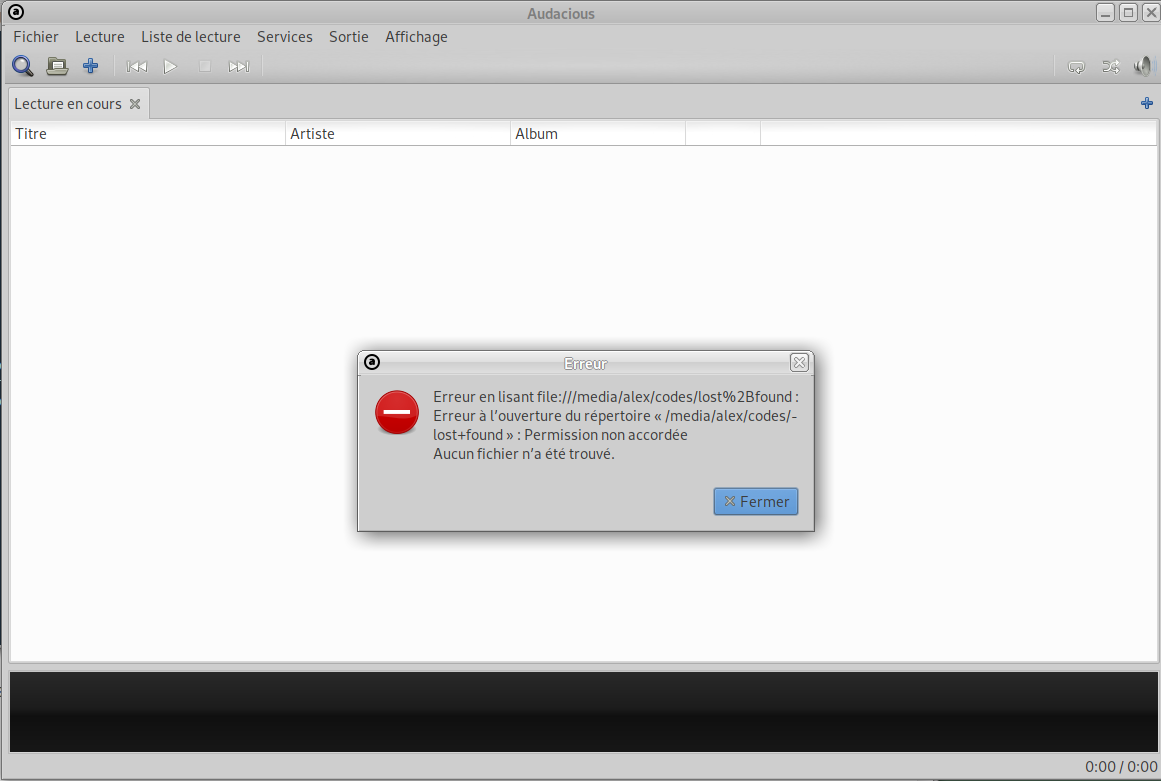Close the Erreur dialog via titlebar X

coord(799,363)
